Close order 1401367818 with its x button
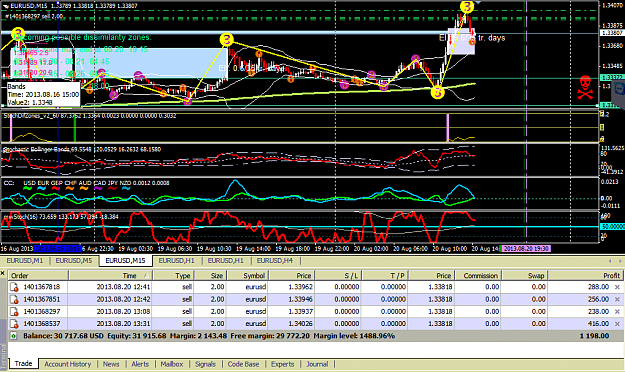 coord(617,287)
